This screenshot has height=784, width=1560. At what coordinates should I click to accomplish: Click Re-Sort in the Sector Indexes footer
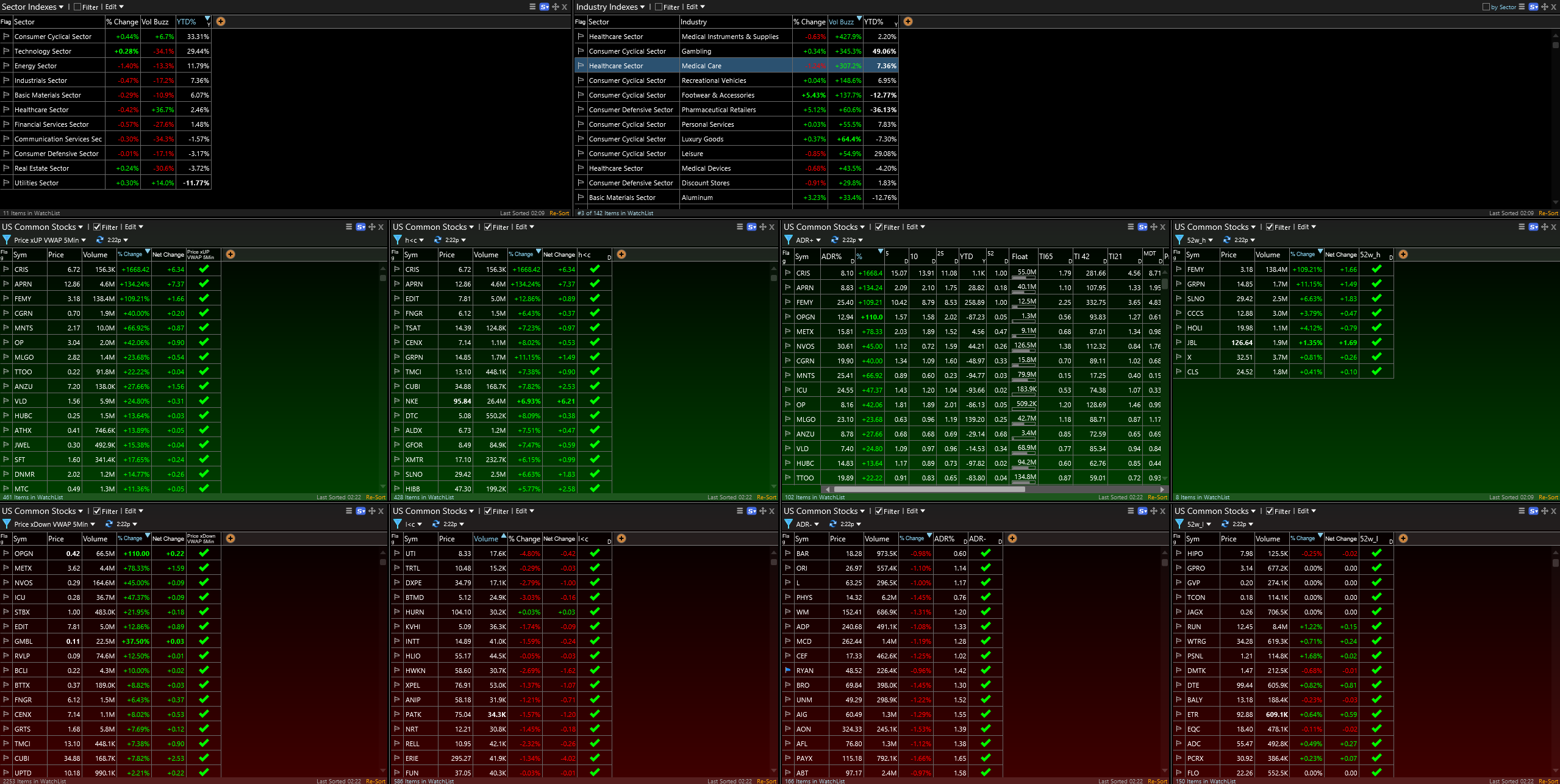click(x=559, y=213)
